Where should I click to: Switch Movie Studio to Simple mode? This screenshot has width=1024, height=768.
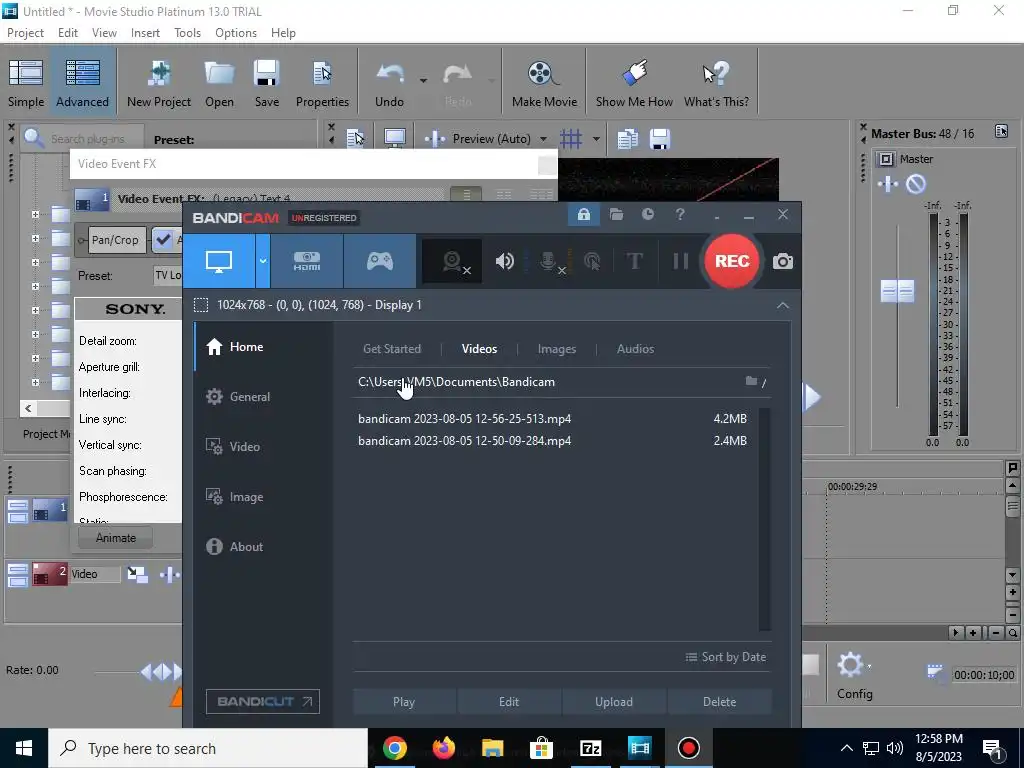pos(26,83)
